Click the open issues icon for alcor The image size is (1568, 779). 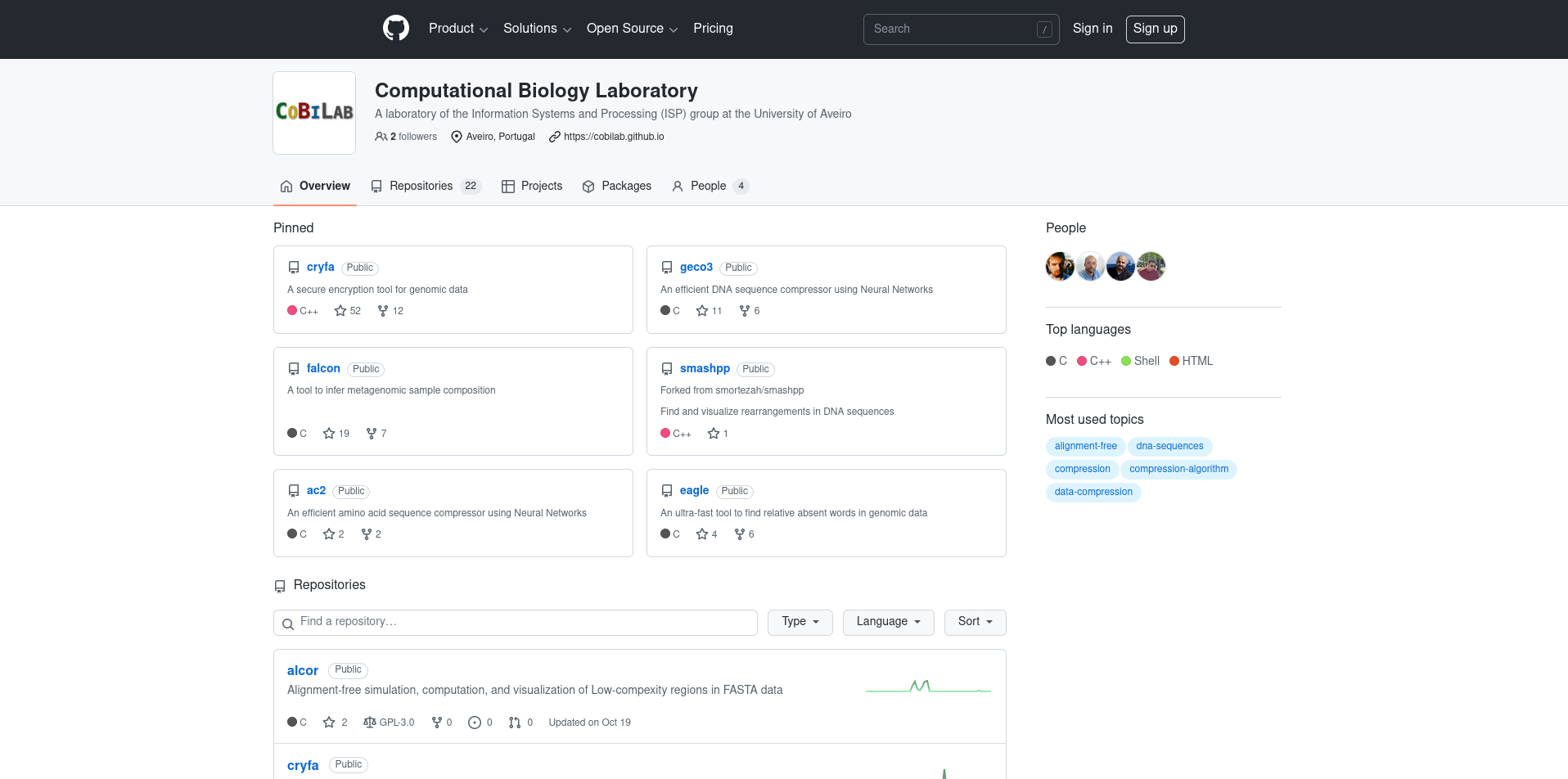tap(475, 723)
